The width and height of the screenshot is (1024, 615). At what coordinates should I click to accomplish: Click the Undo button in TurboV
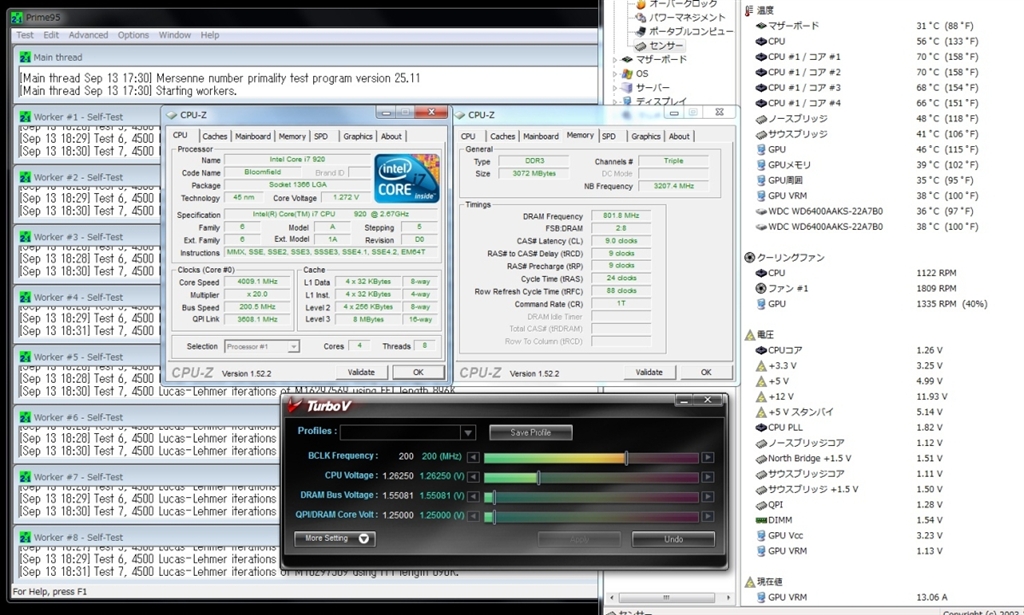673,539
